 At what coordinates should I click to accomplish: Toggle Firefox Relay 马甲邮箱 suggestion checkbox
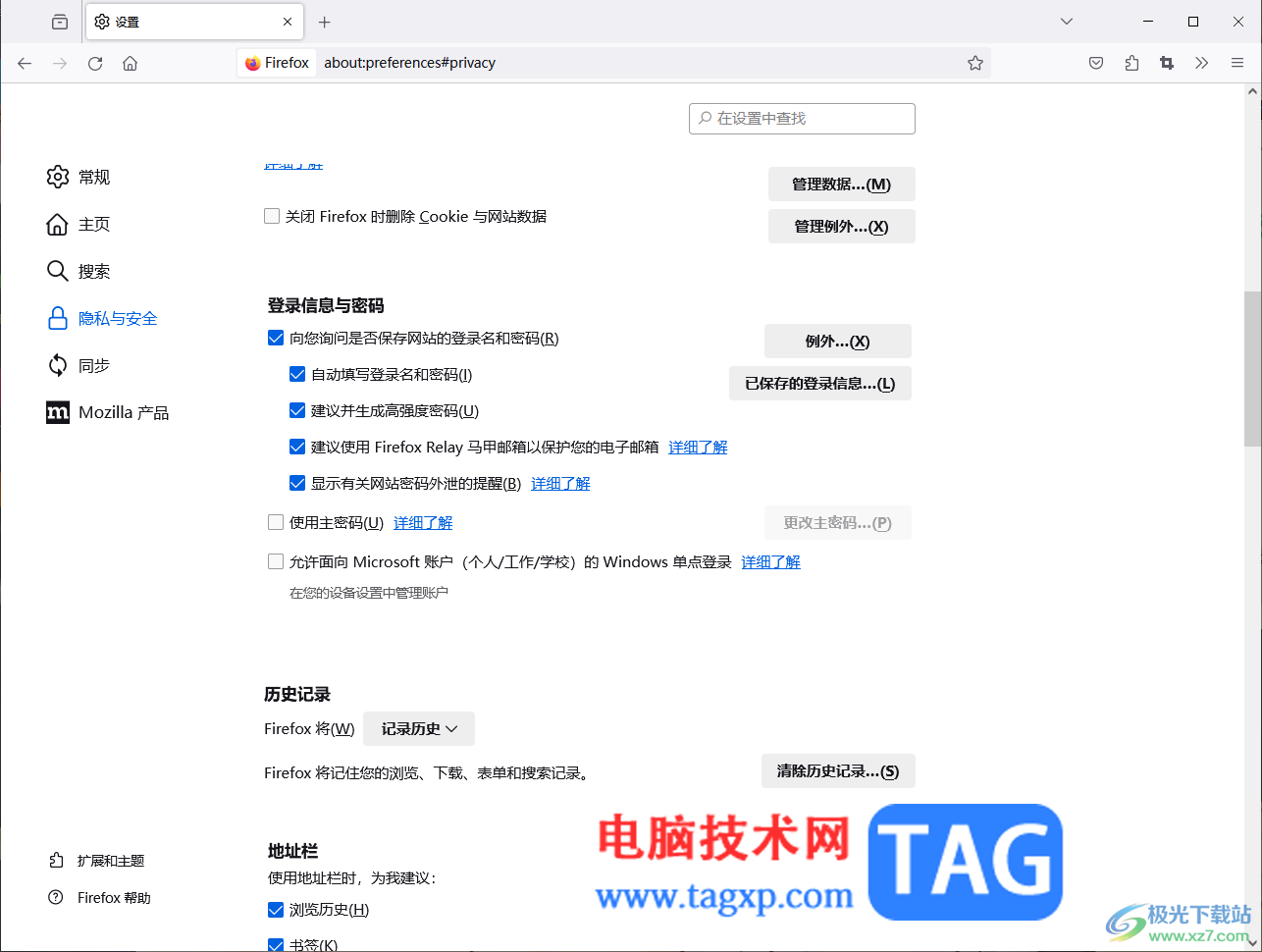point(297,447)
